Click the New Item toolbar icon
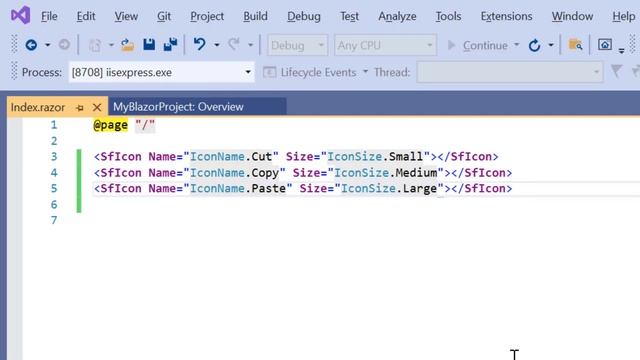This screenshot has width=640, height=360. coord(95,45)
